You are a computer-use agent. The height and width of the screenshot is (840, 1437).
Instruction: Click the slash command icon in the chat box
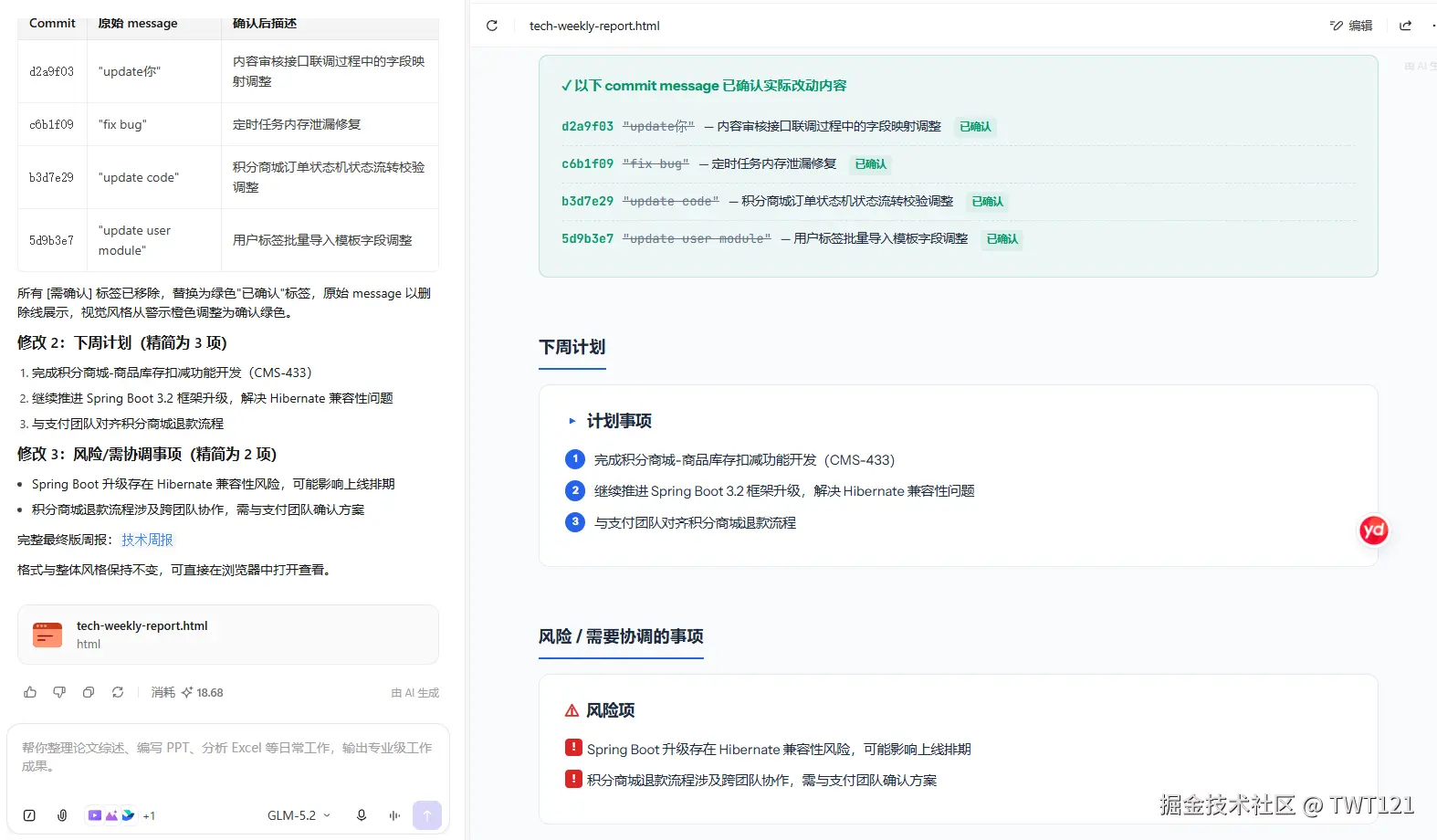29,815
